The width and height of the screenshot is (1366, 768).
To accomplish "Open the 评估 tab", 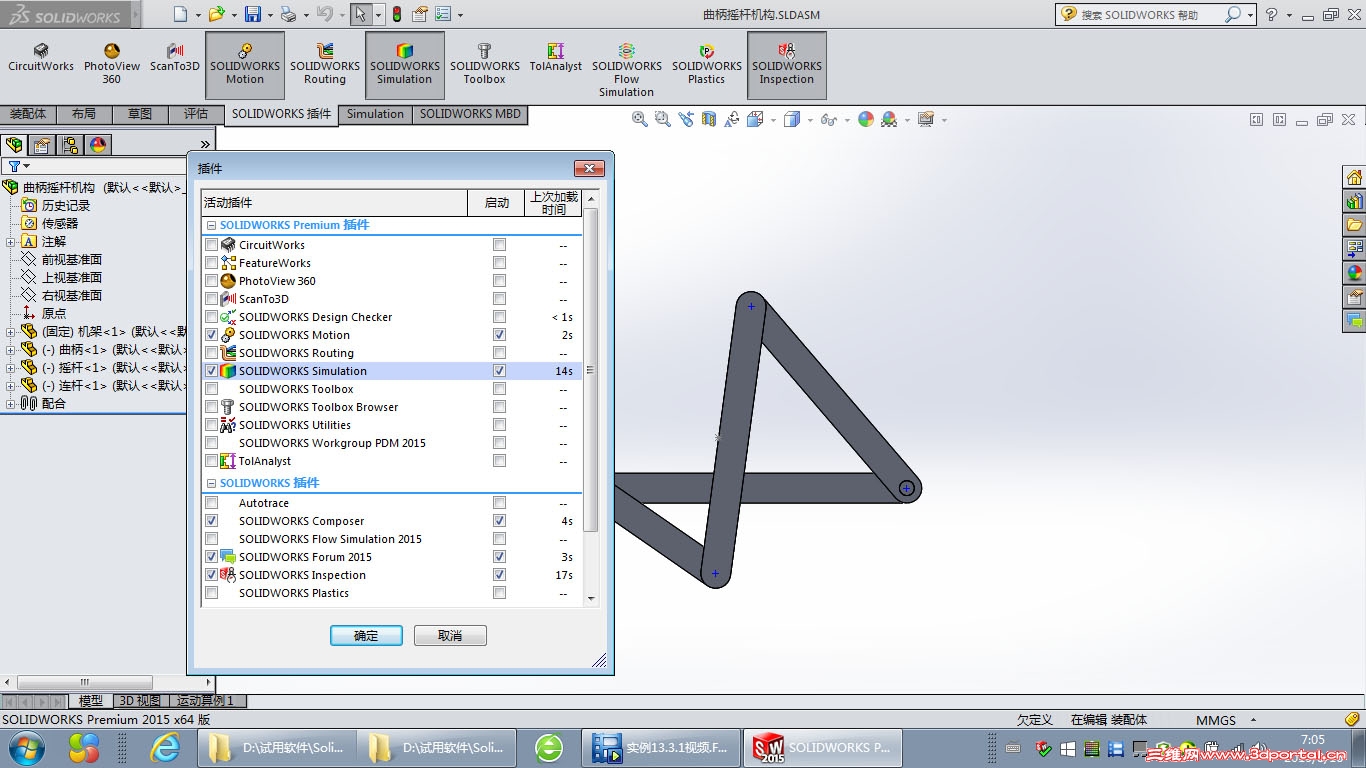I will [x=196, y=114].
